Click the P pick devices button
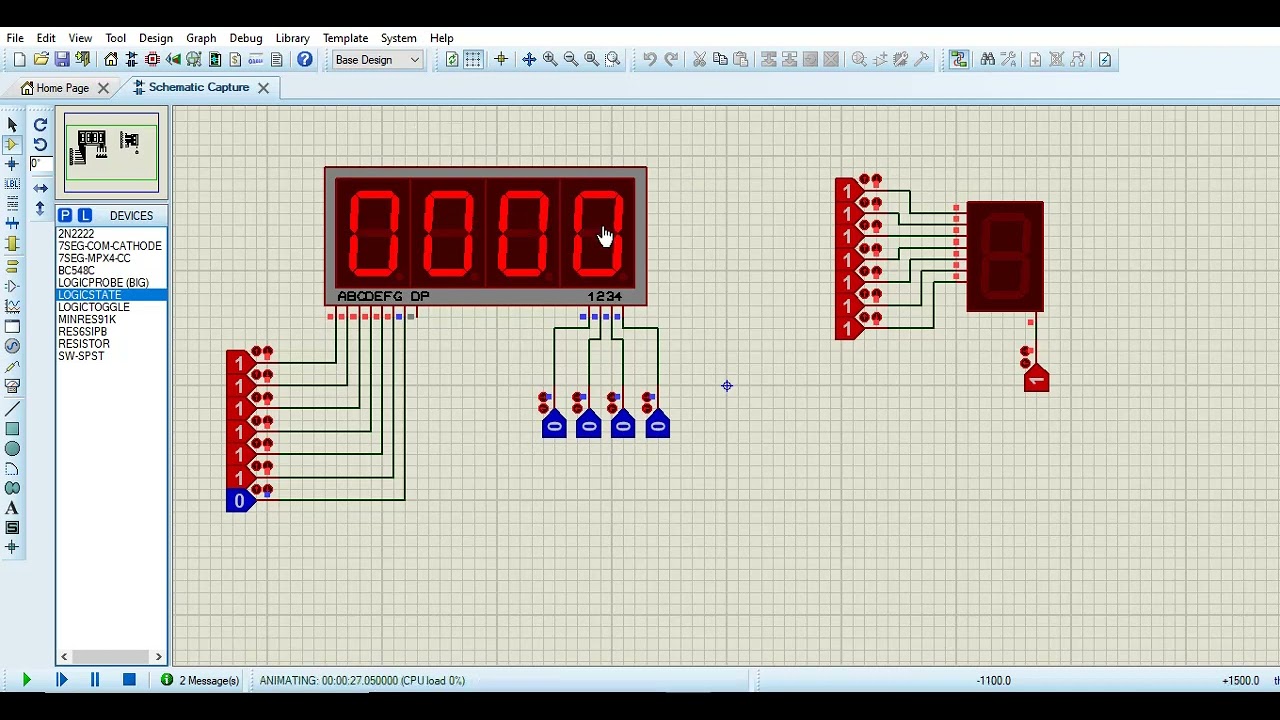 (x=65, y=216)
